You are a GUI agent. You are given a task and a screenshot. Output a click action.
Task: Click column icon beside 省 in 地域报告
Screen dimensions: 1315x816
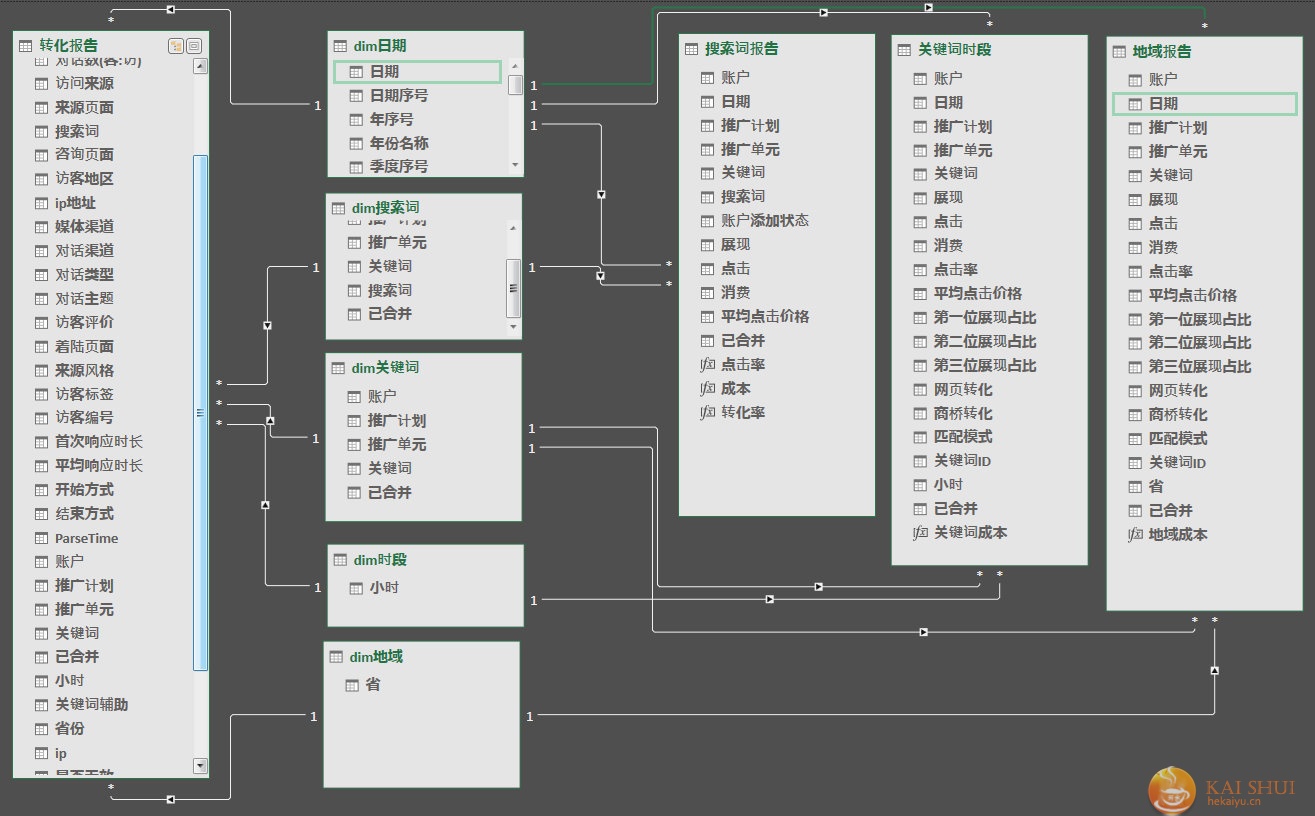(1135, 487)
